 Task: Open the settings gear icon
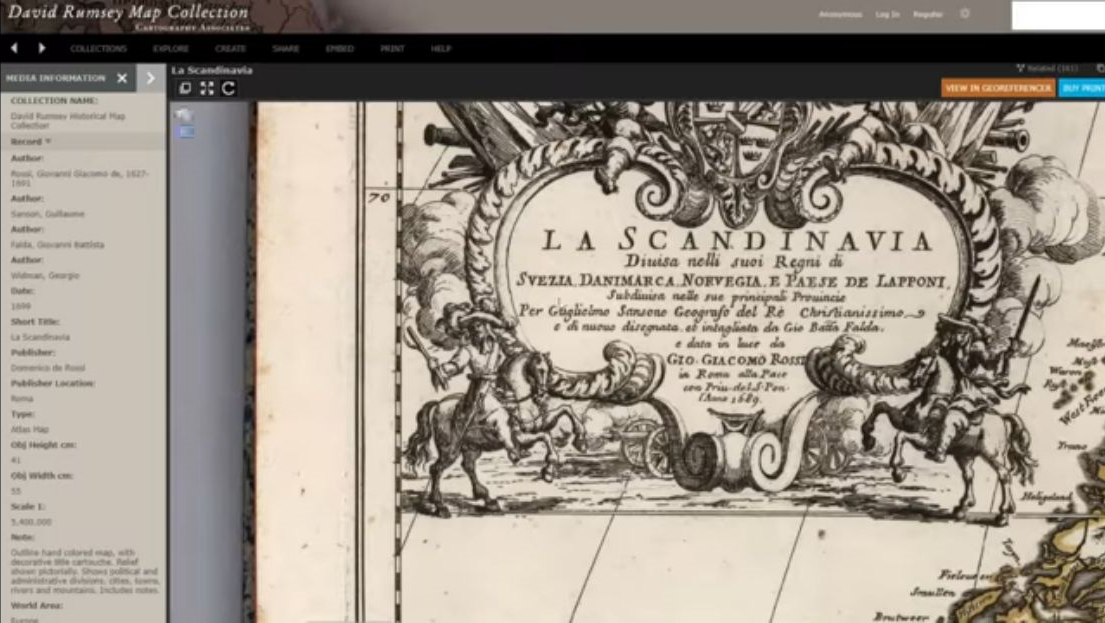(x=965, y=13)
